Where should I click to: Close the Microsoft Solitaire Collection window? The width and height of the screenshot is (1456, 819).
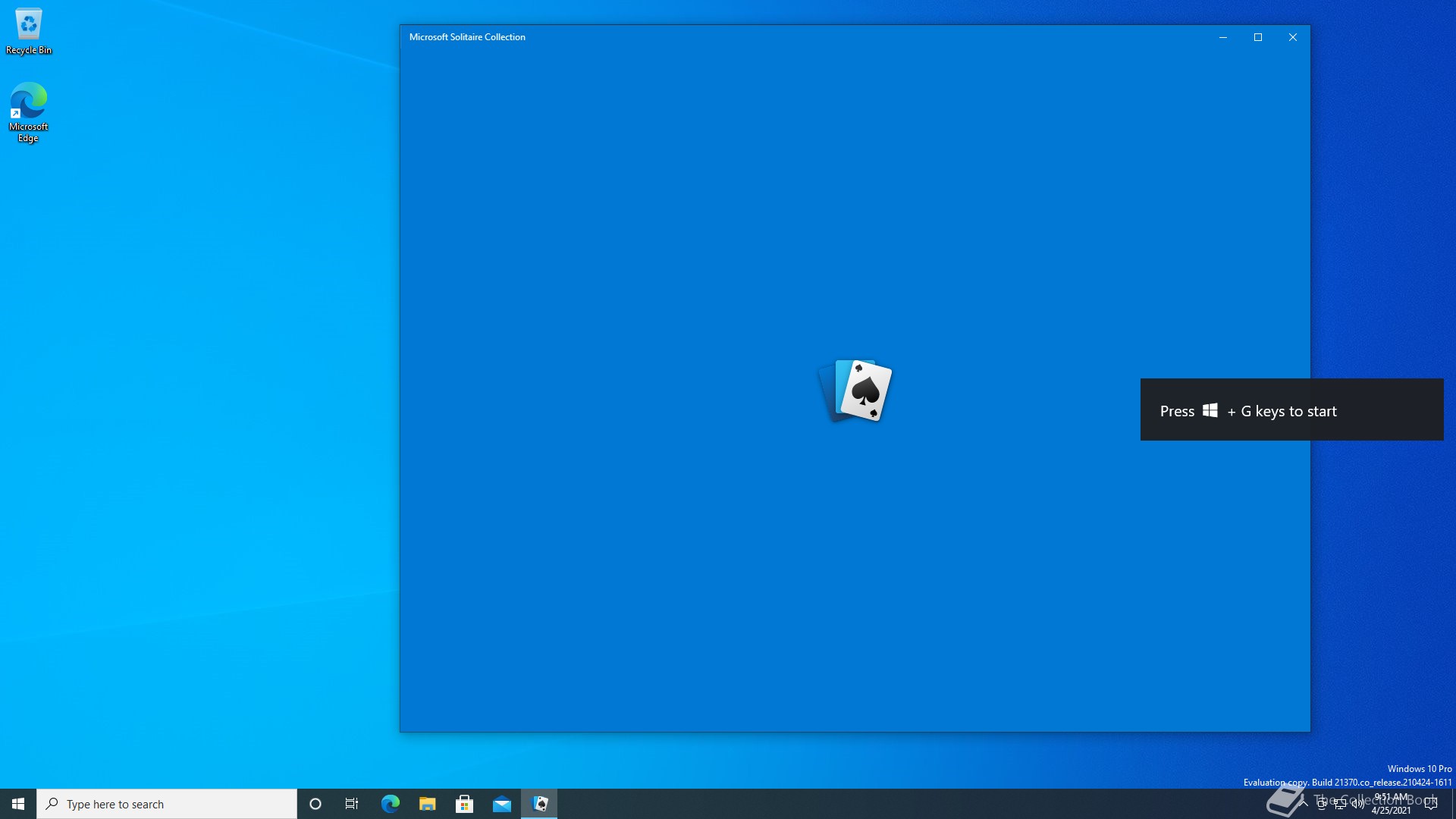point(1293,37)
